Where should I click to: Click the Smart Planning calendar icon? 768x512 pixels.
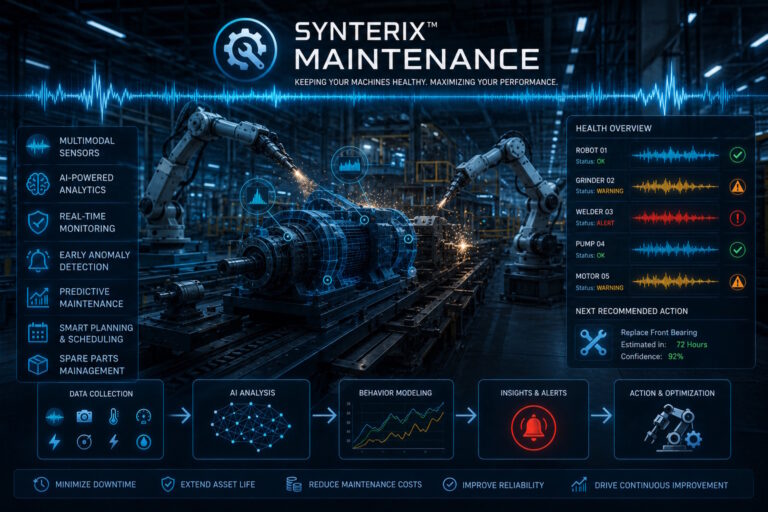(x=38, y=333)
